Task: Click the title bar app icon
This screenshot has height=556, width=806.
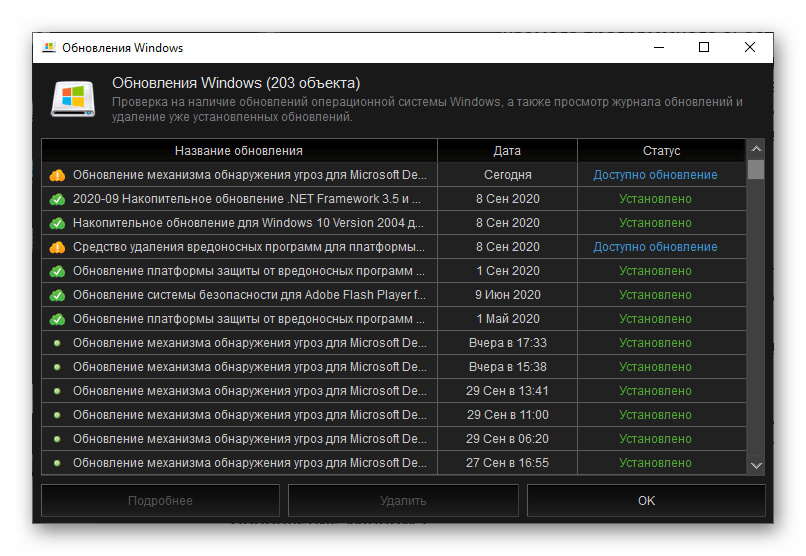Action: (x=49, y=48)
